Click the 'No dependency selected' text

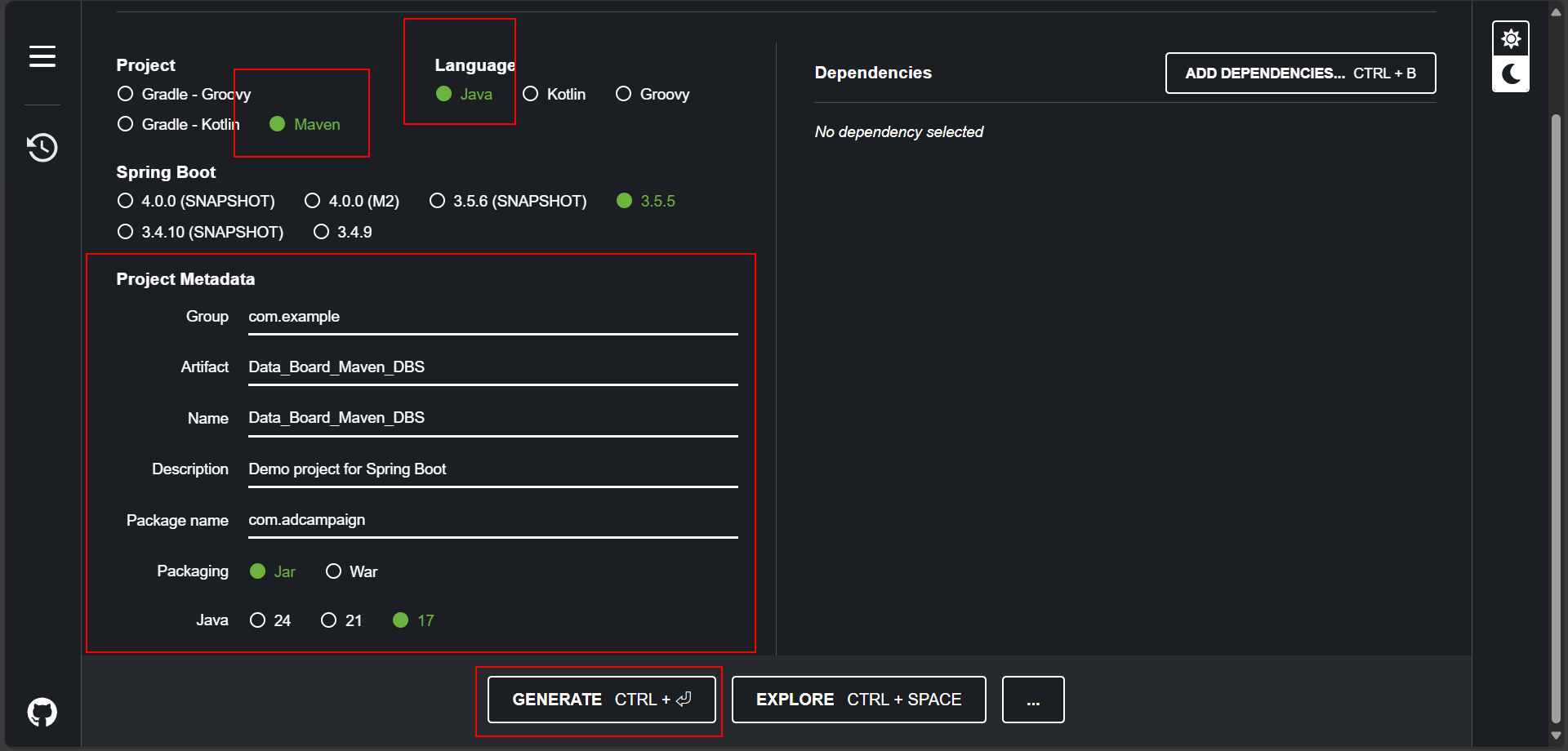(x=898, y=132)
